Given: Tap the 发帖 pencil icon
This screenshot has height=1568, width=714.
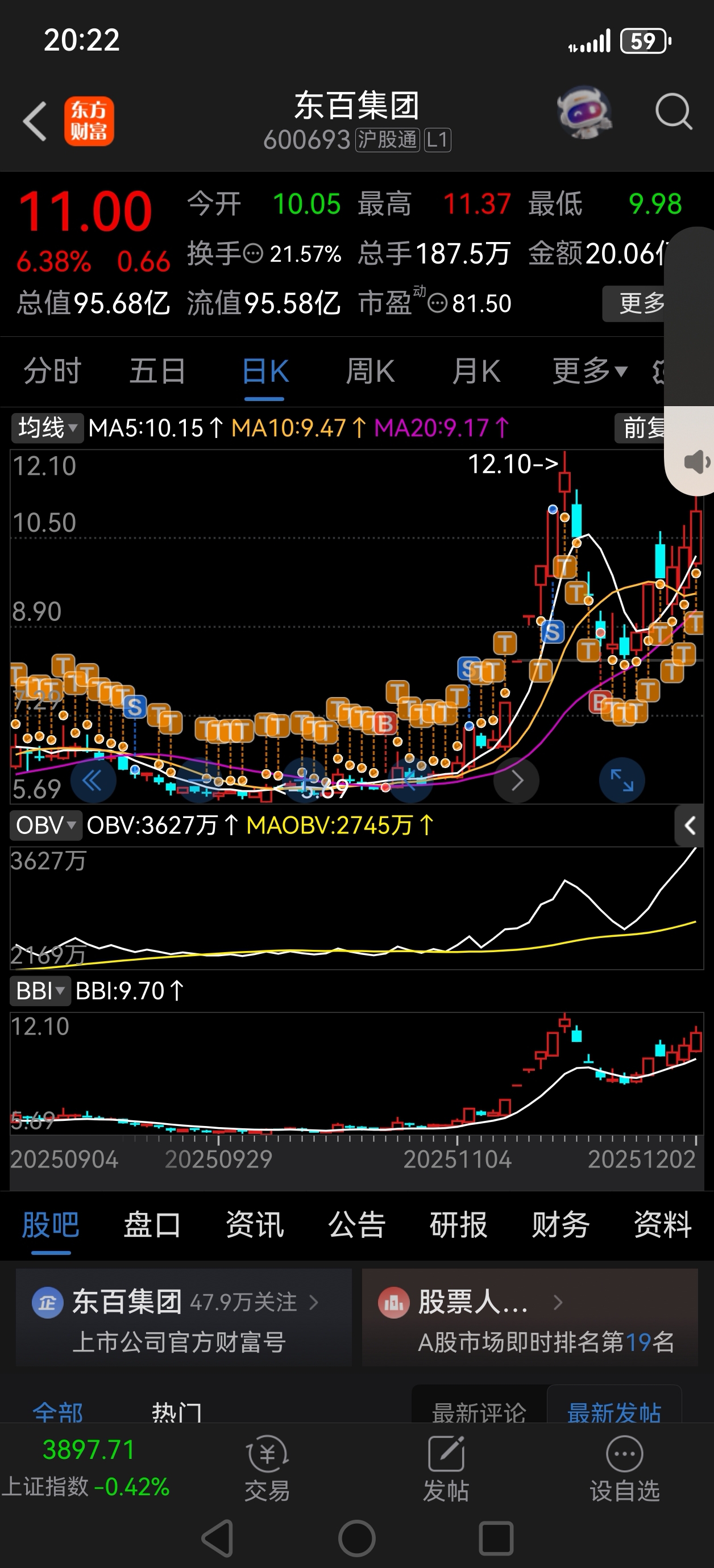Looking at the screenshot, I should click(x=446, y=1454).
